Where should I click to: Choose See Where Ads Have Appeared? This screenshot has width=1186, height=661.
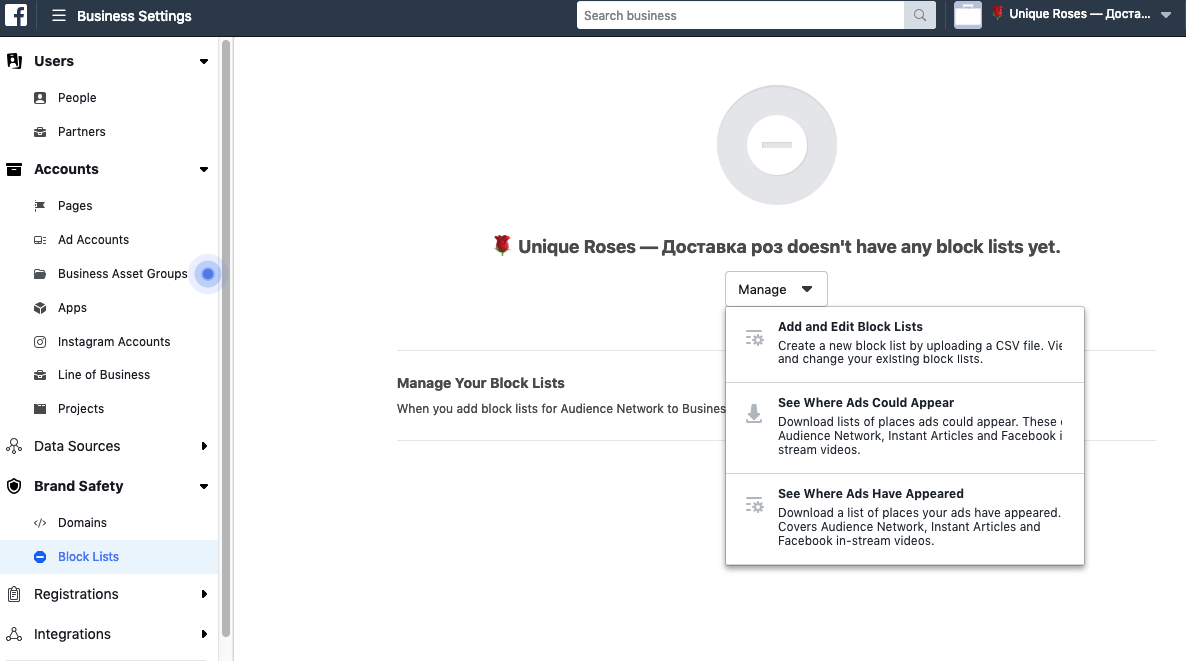[905, 520]
